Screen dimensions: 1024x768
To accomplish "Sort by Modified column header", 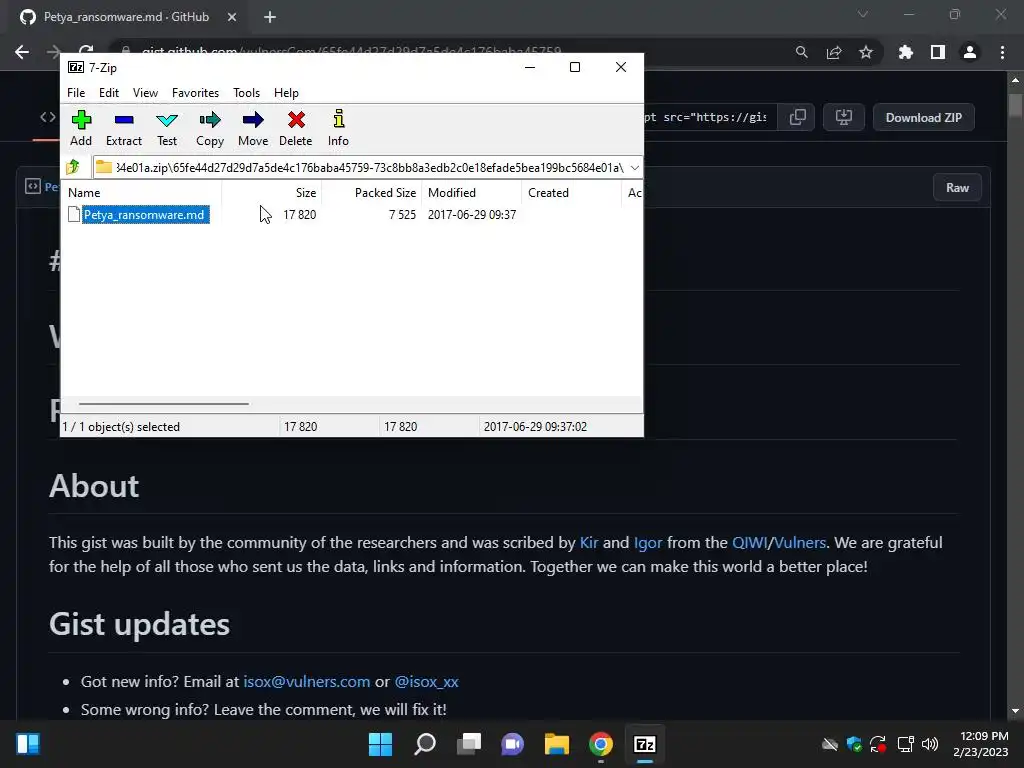I will pos(472,193).
